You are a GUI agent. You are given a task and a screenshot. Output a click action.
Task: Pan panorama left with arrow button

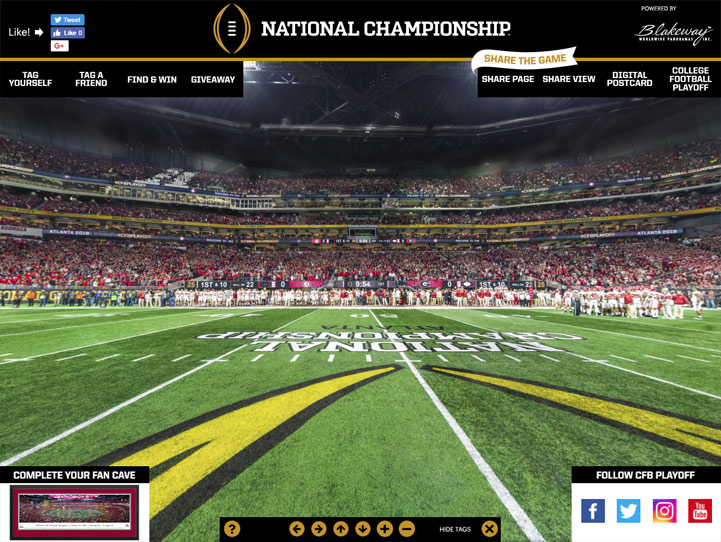[x=297, y=529]
